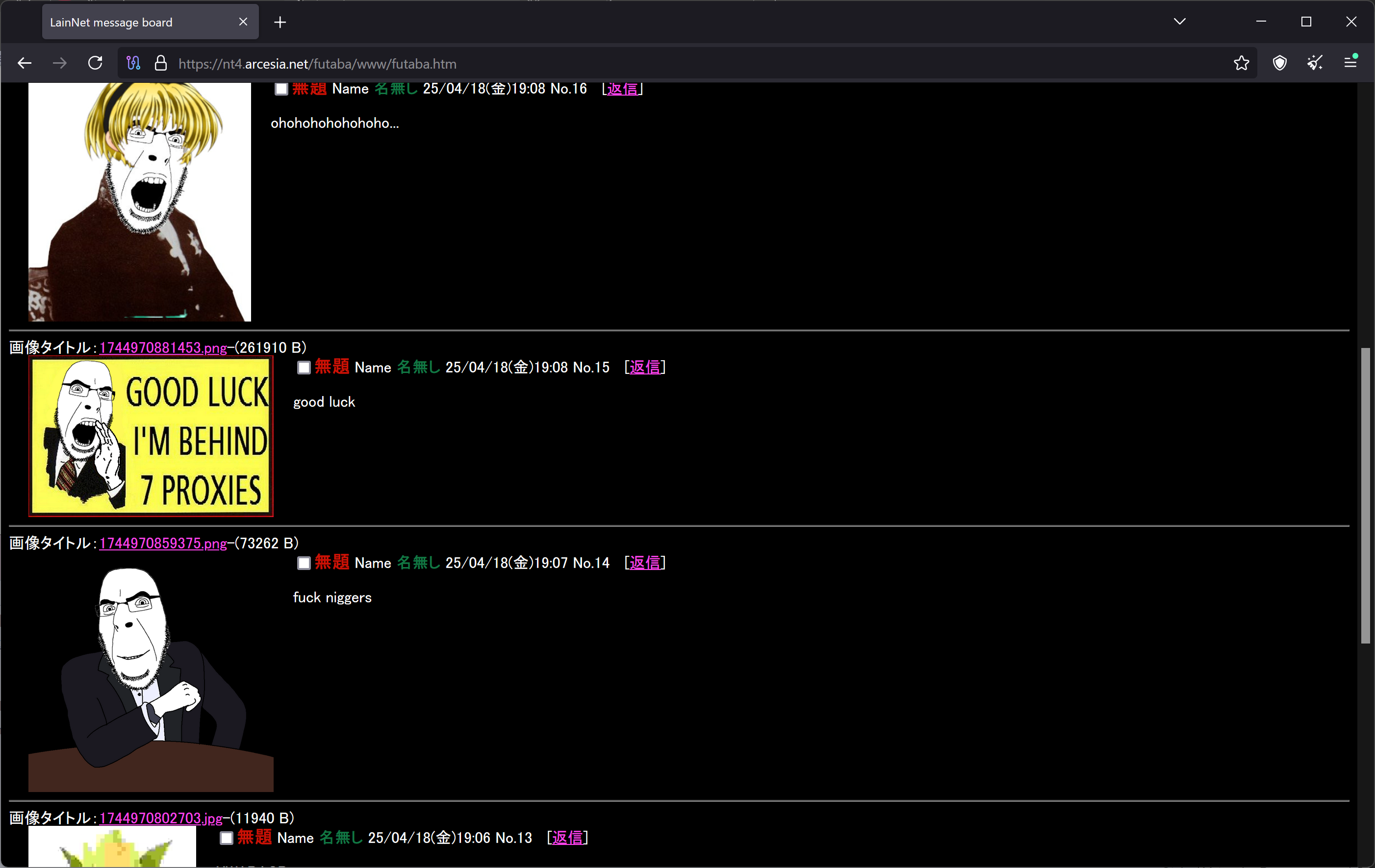Screen dimensions: 1375x868
Task: Click reply link on post No.16
Action: pyautogui.click(x=622, y=89)
